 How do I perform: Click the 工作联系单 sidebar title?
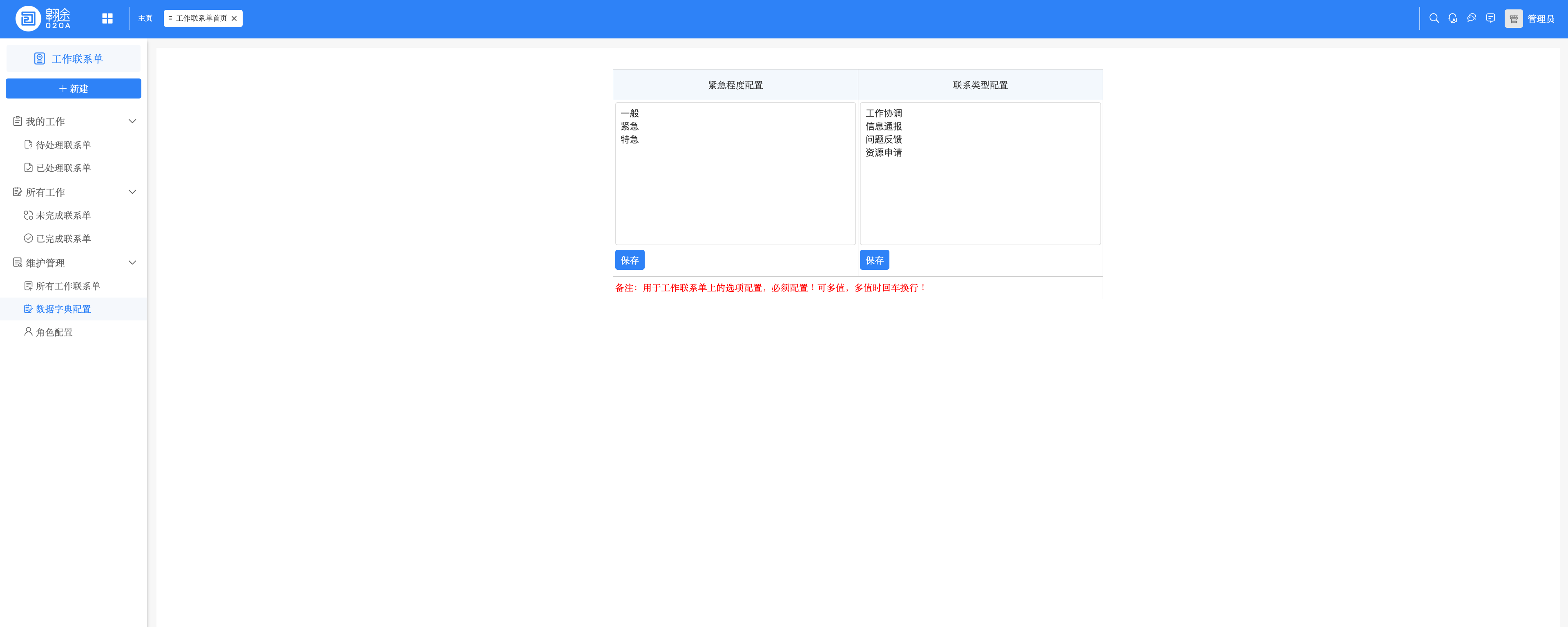pos(77,58)
